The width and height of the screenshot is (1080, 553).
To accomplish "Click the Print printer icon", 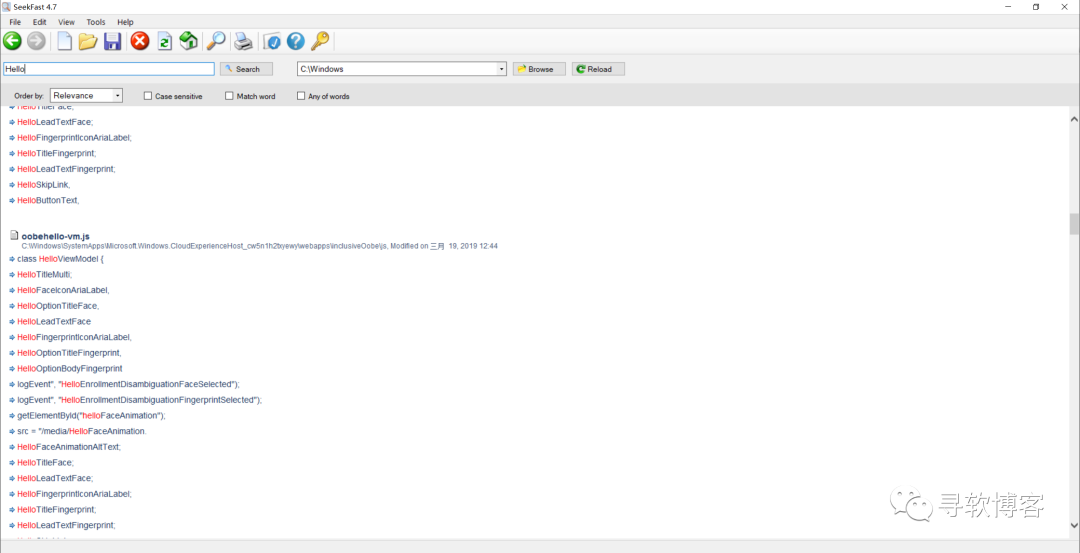I will (243, 42).
